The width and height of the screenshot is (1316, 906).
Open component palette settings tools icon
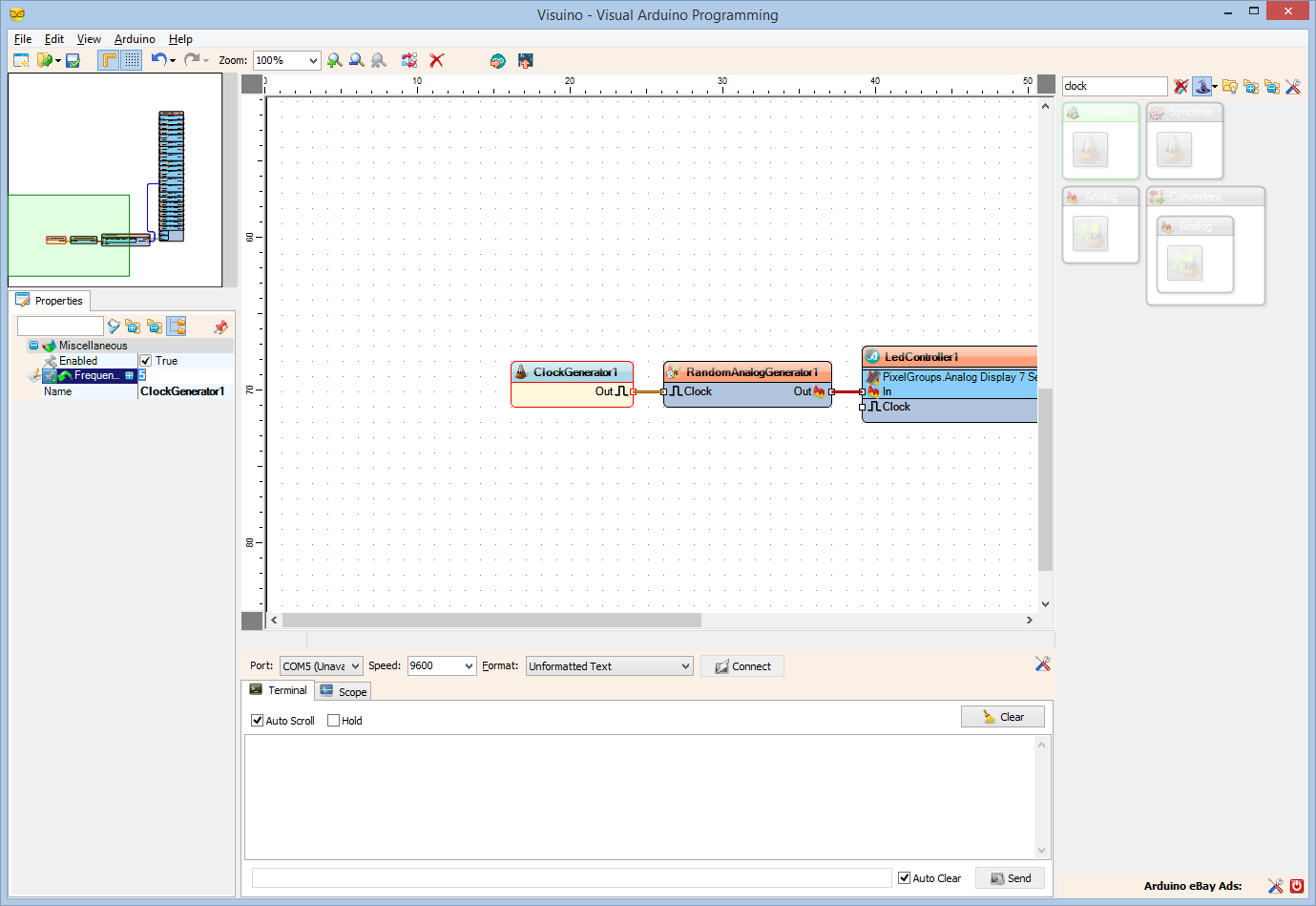(x=1293, y=86)
